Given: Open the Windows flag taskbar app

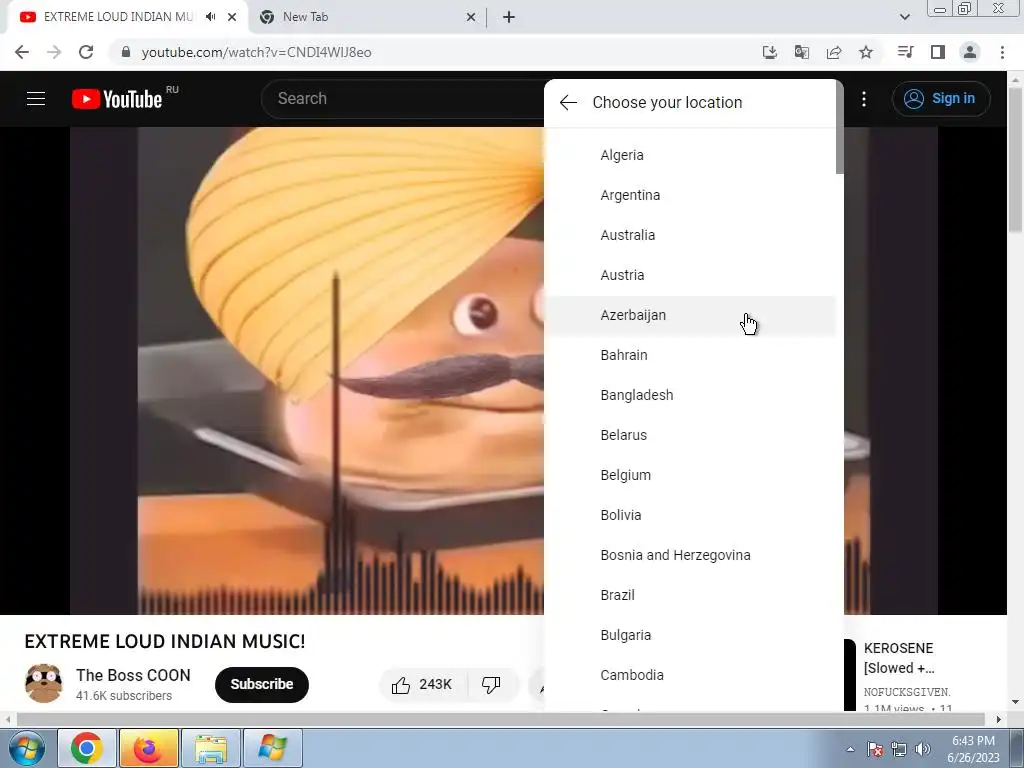Looking at the screenshot, I should coord(272,748).
